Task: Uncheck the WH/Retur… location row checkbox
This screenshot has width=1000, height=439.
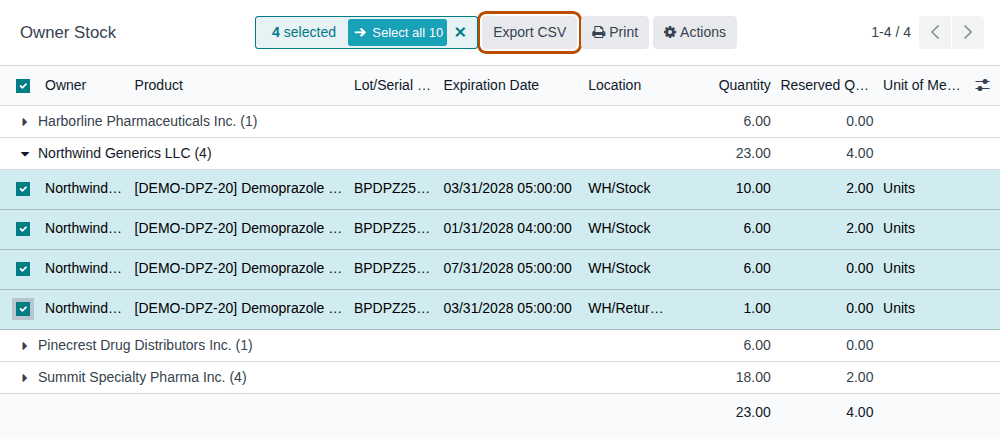Action: [23, 309]
